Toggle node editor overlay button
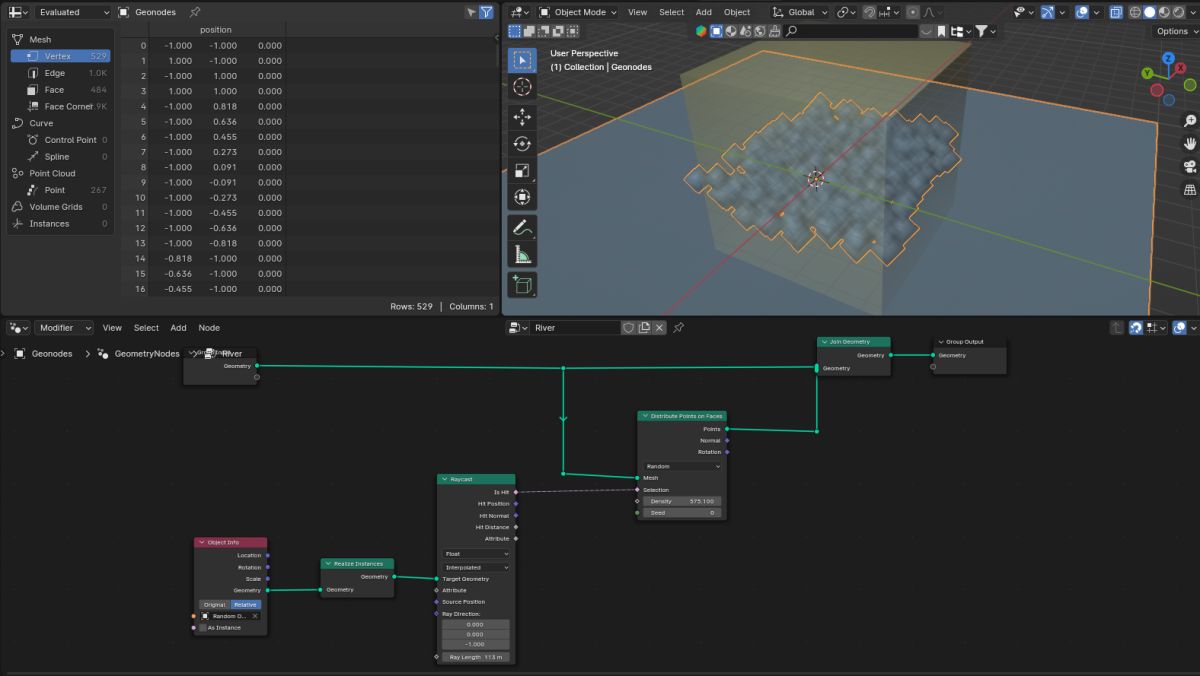 click(x=1180, y=327)
